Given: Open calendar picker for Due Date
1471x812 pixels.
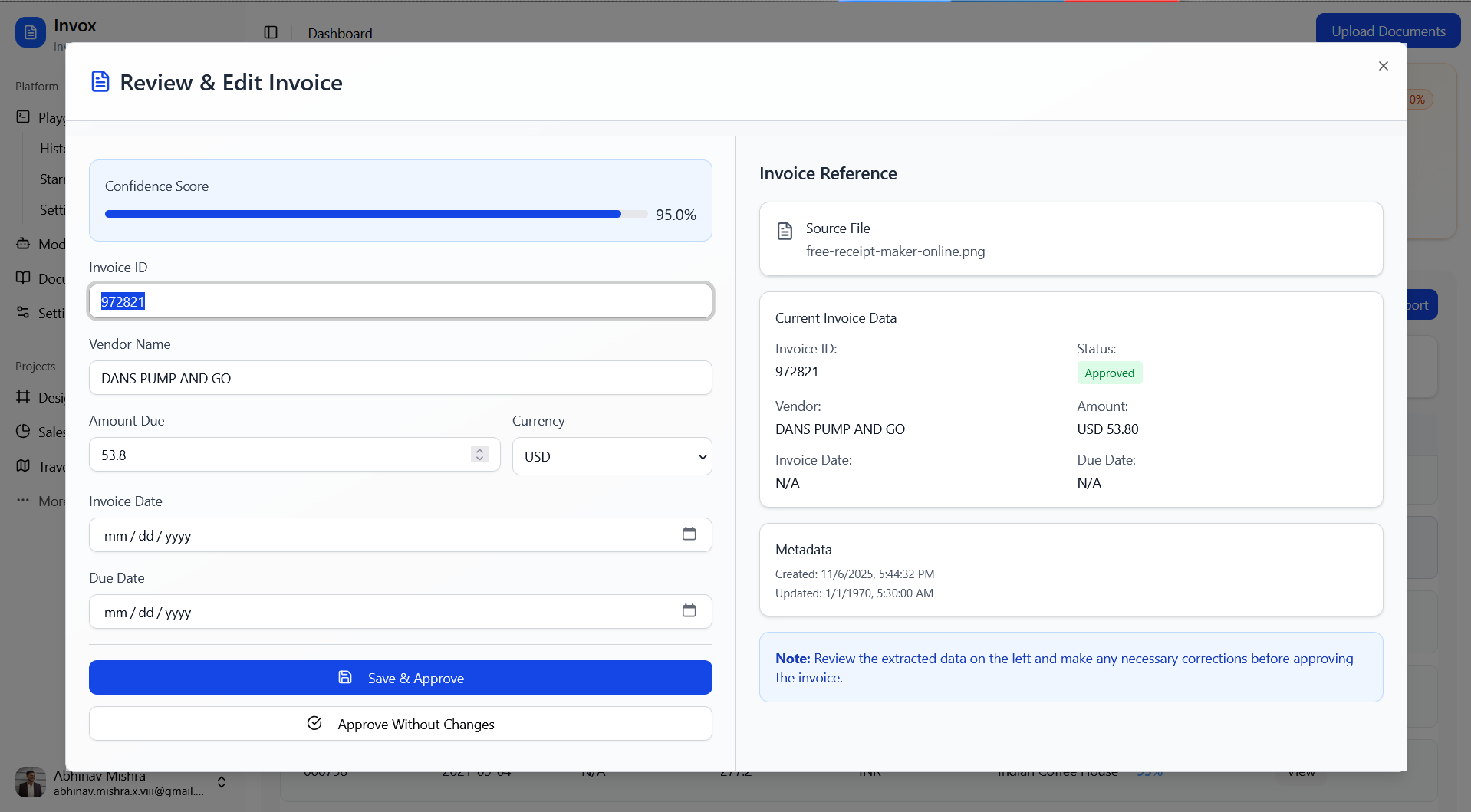Looking at the screenshot, I should (x=689, y=611).
